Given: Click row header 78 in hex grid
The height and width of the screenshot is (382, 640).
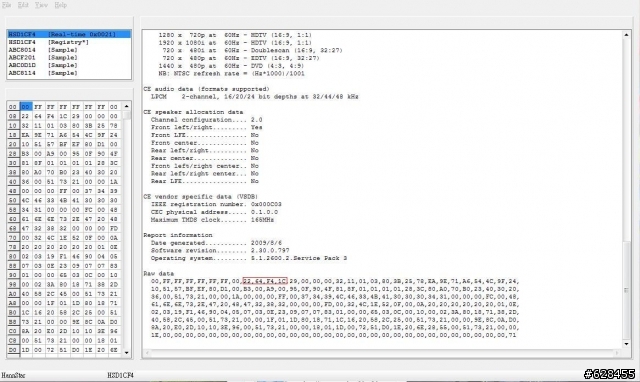Looking at the screenshot, I should [13, 247].
